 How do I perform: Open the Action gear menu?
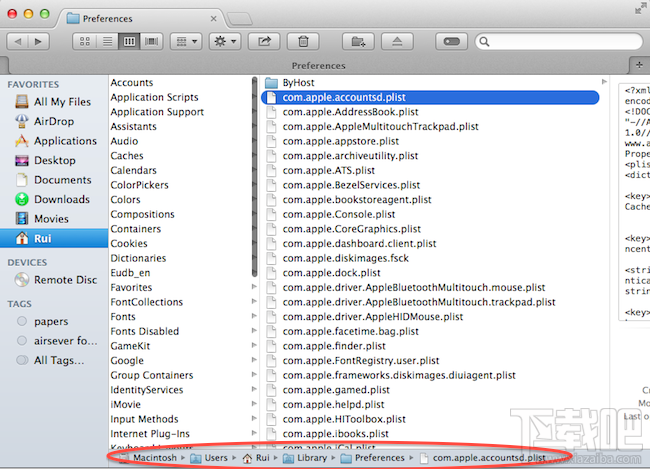pyautogui.click(x=225, y=41)
